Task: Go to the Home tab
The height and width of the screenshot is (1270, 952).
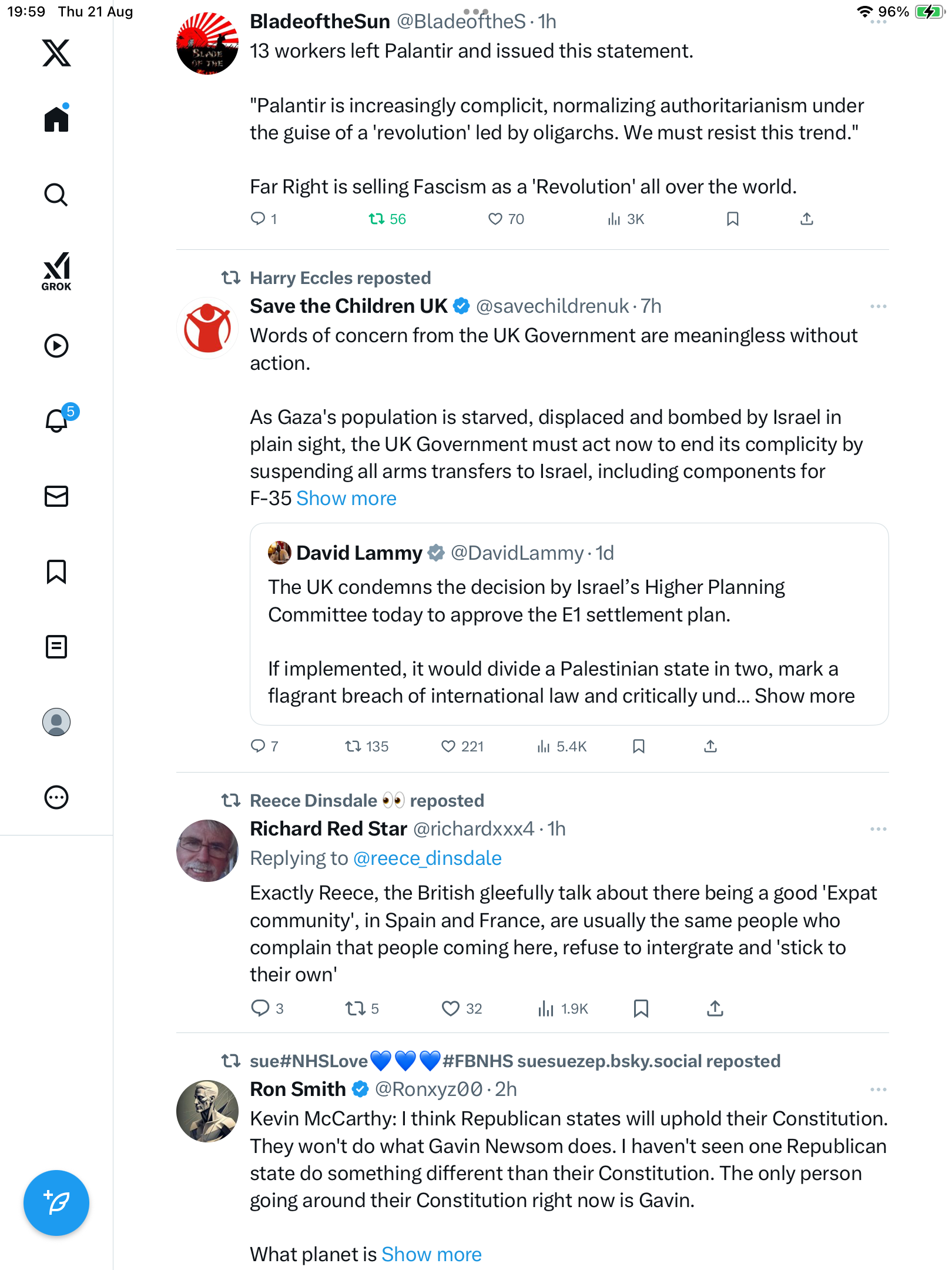Action: tap(56, 119)
